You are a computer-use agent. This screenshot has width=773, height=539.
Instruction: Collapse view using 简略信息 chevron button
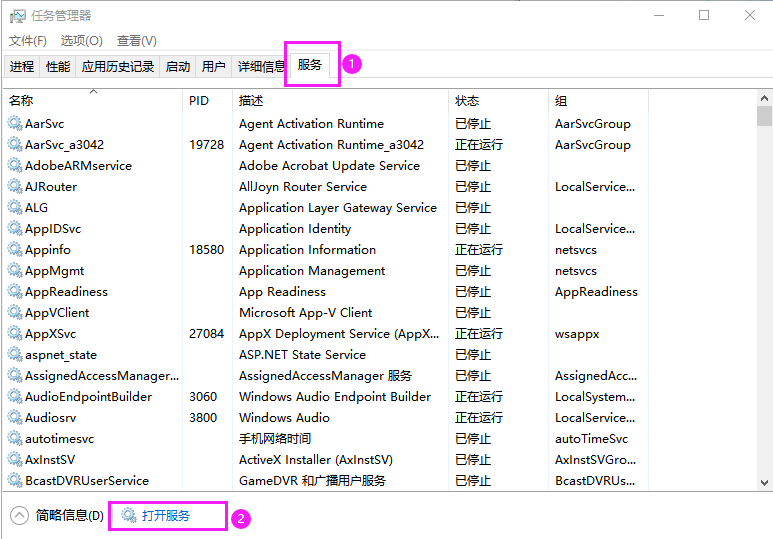tap(19, 516)
